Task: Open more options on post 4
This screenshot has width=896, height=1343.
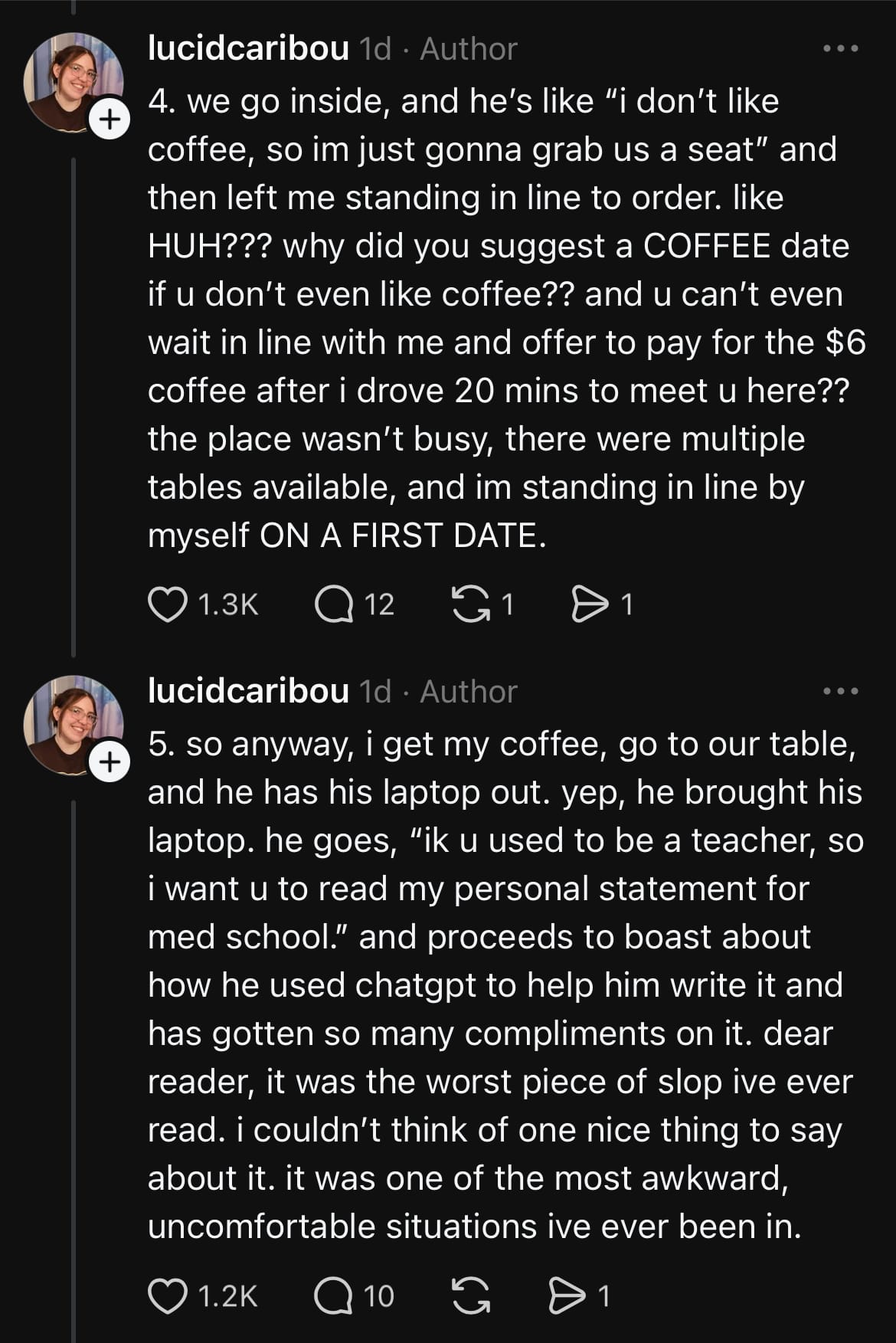Action: coord(840,49)
